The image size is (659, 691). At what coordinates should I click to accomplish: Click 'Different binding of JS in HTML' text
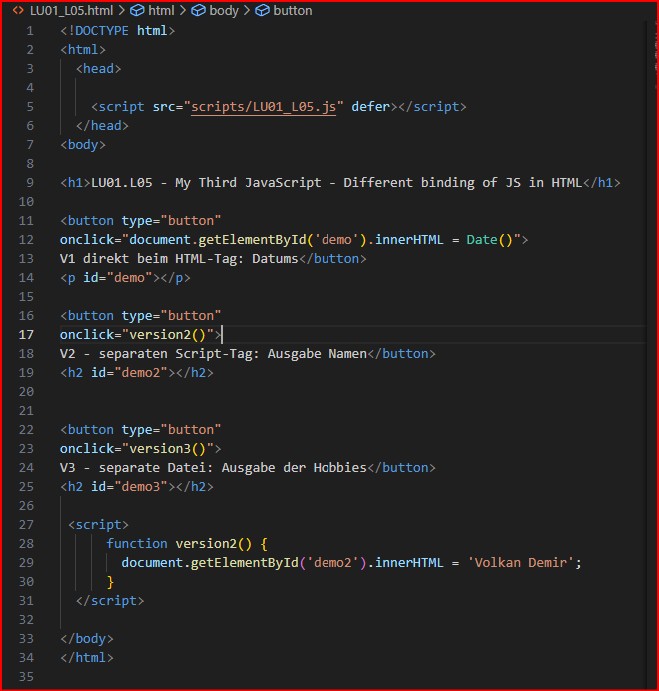coord(463,182)
